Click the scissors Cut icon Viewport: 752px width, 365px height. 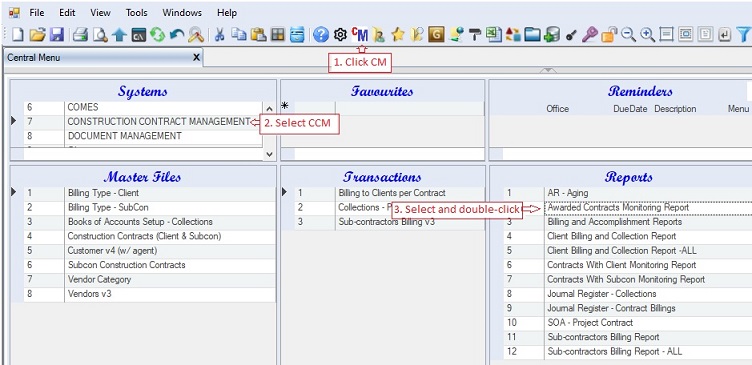click(219, 35)
